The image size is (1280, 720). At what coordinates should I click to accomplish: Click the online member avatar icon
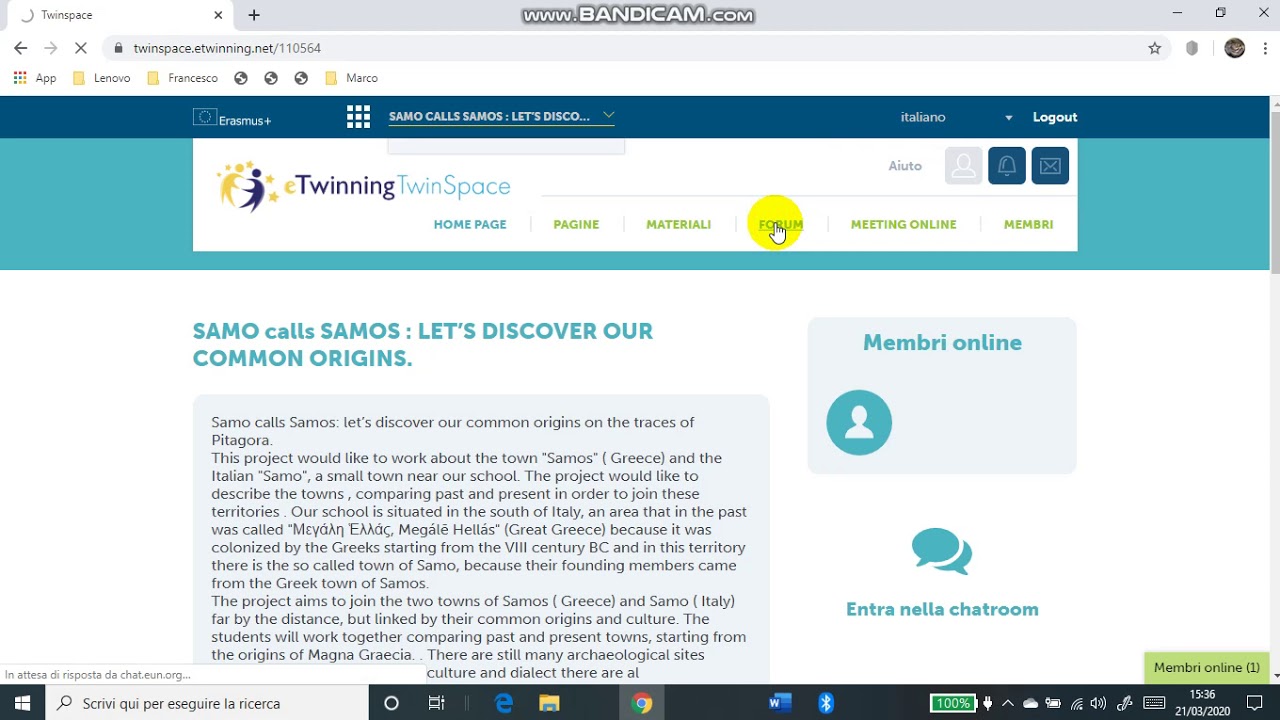[x=859, y=422]
